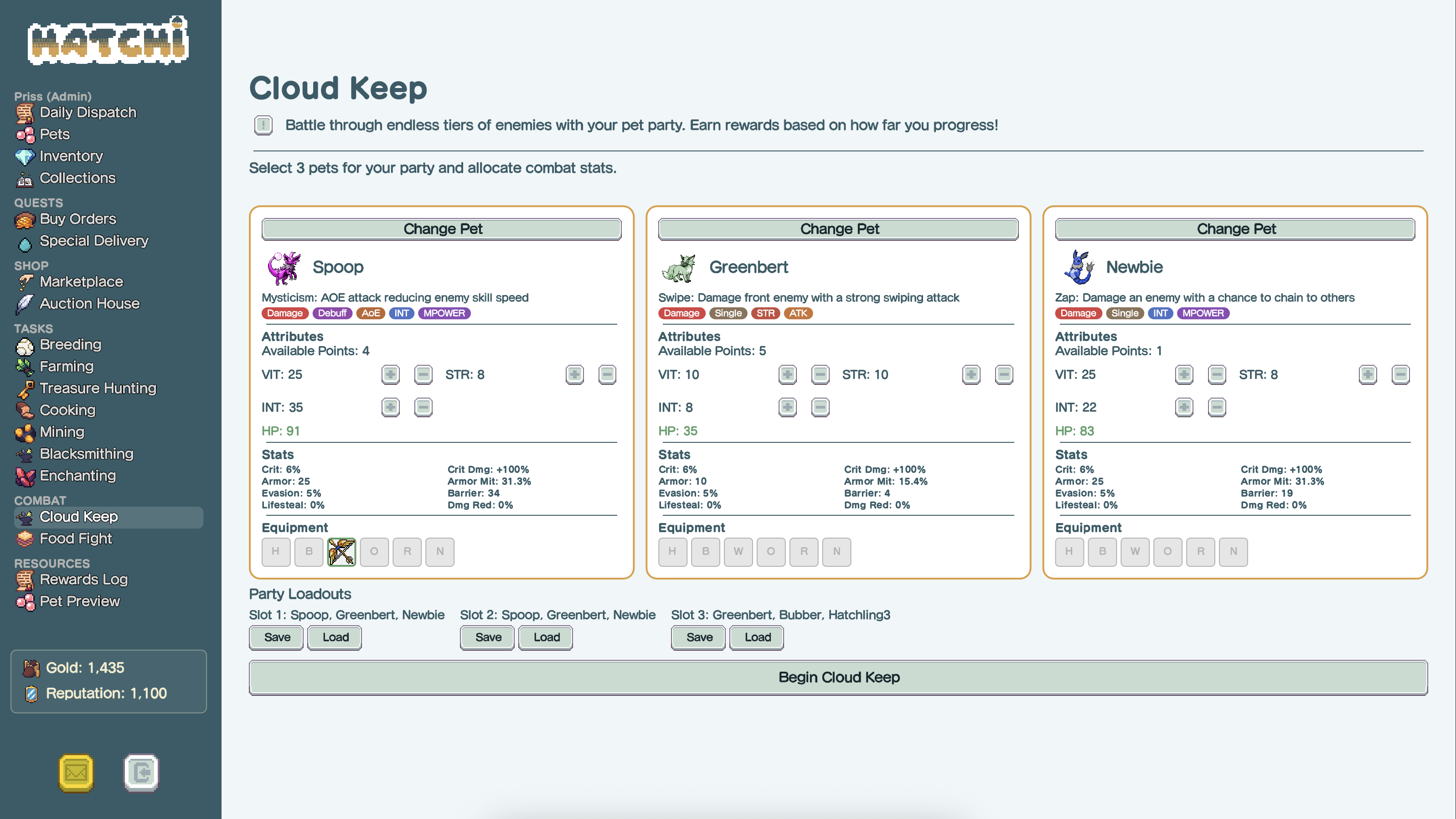The image size is (1456, 819).
Task: Select Newbie's empty helmet slot H
Action: point(1069,551)
